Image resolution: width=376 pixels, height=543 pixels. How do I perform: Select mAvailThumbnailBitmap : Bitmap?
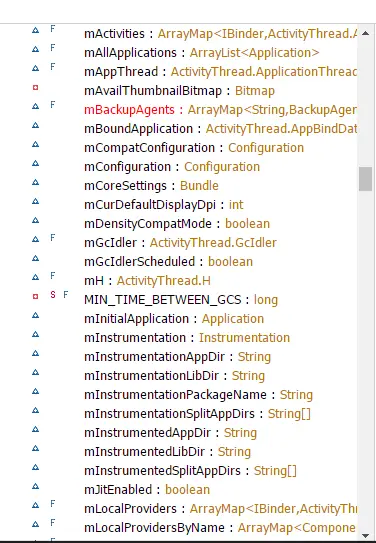pos(179,91)
